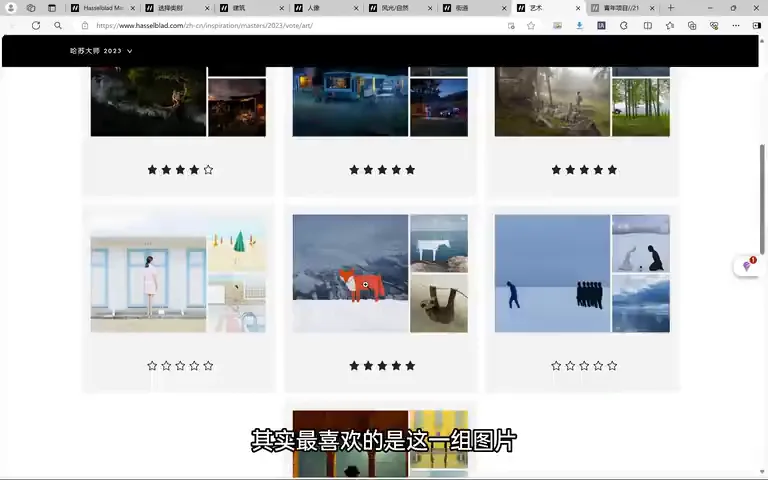768x480 pixels.
Task: Open the Favorites list icon
Action: click(670, 25)
